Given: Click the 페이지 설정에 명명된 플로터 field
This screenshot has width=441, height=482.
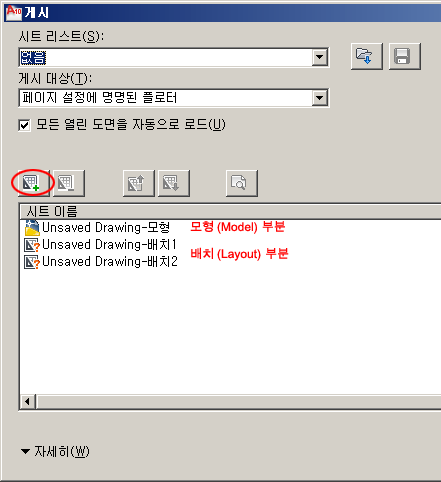Looking at the screenshot, I should pyautogui.click(x=166, y=98).
